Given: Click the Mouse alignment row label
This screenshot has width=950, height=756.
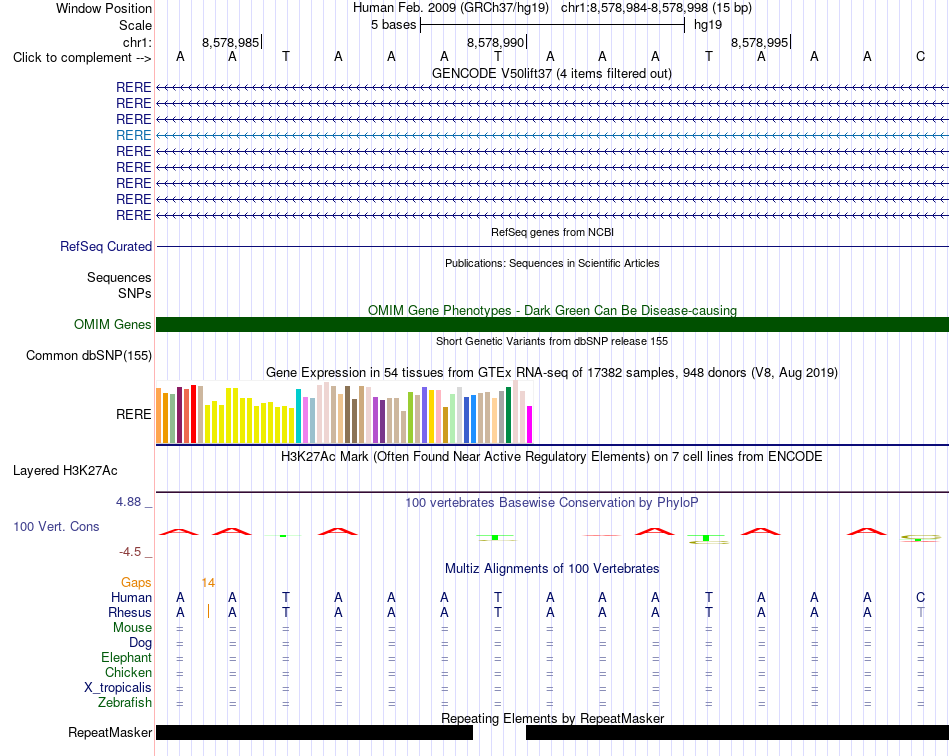Looking at the screenshot, I should pos(132,628).
